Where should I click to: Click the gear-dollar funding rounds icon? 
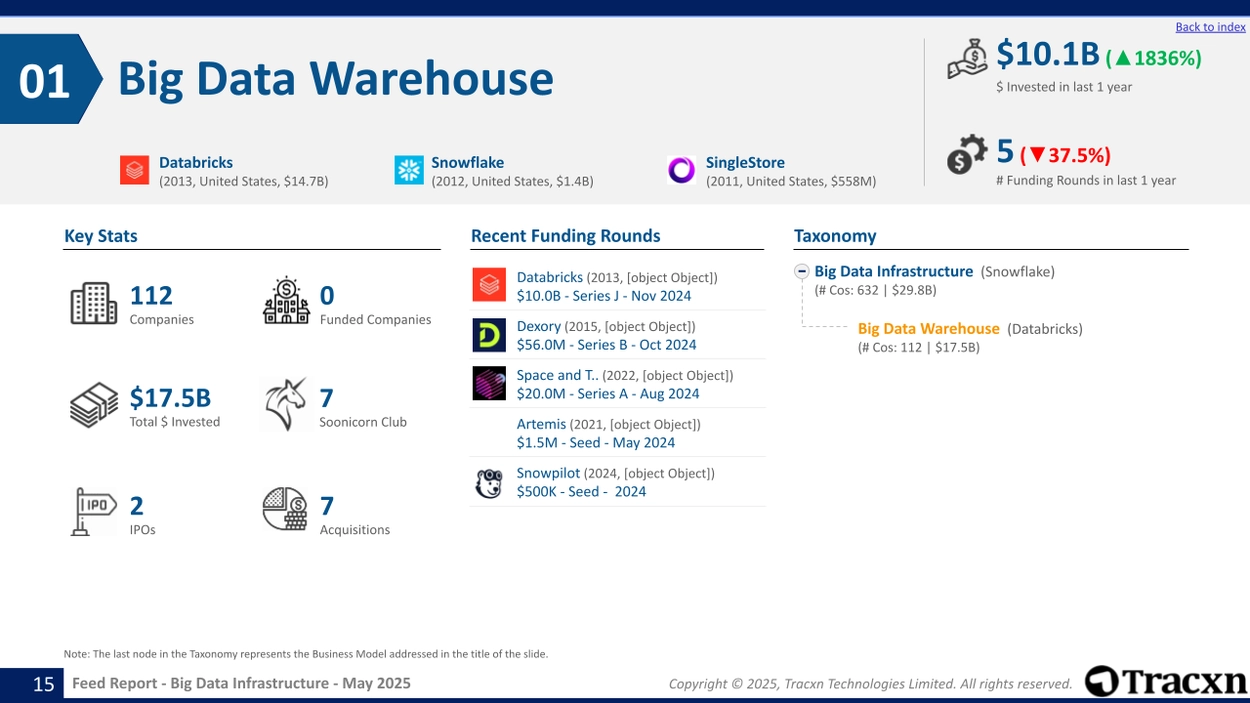coord(967,155)
